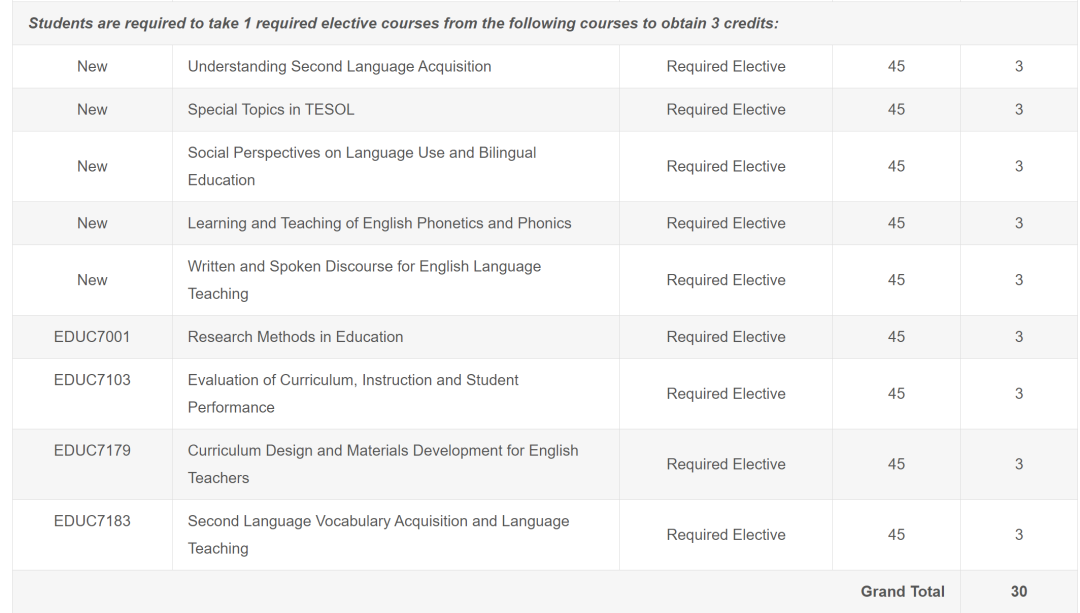
Task: Click Required Elective cell for Special Topics in TESOL
Action: pyautogui.click(x=726, y=110)
